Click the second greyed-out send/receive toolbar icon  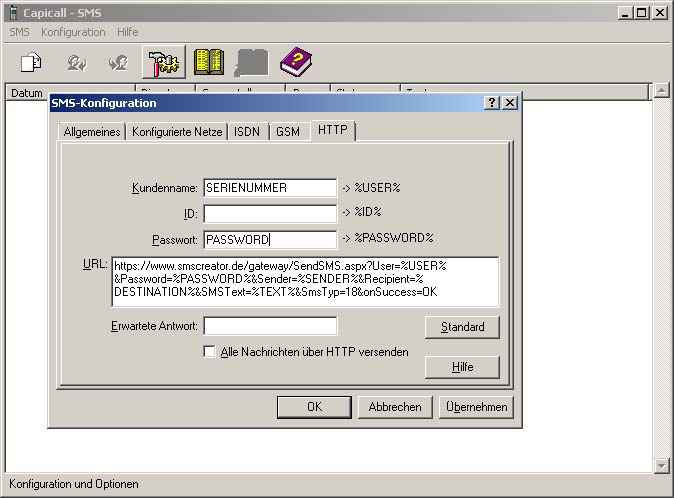click(117, 63)
